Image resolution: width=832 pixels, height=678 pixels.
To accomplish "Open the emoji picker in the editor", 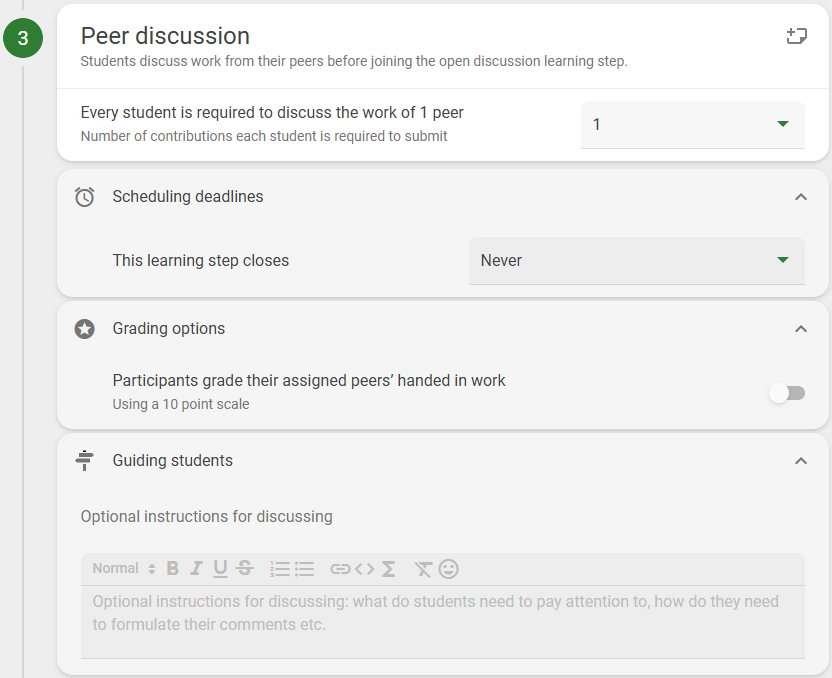I will click(448, 568).
